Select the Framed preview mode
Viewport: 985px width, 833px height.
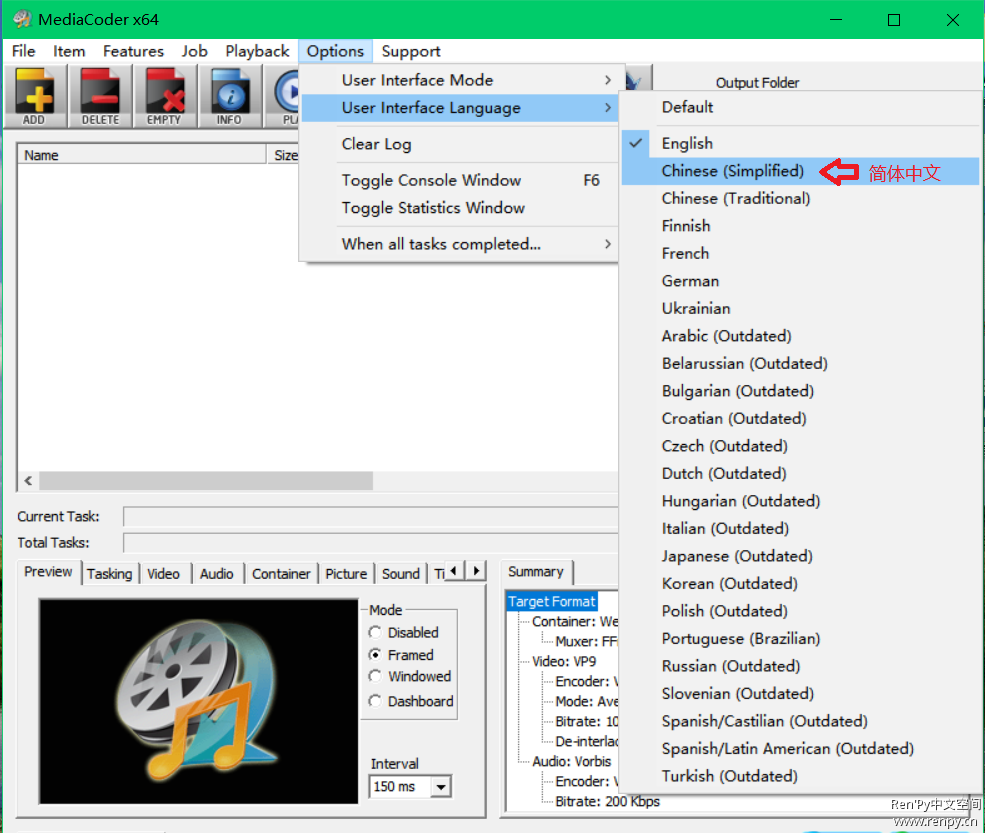click(401, 655)
